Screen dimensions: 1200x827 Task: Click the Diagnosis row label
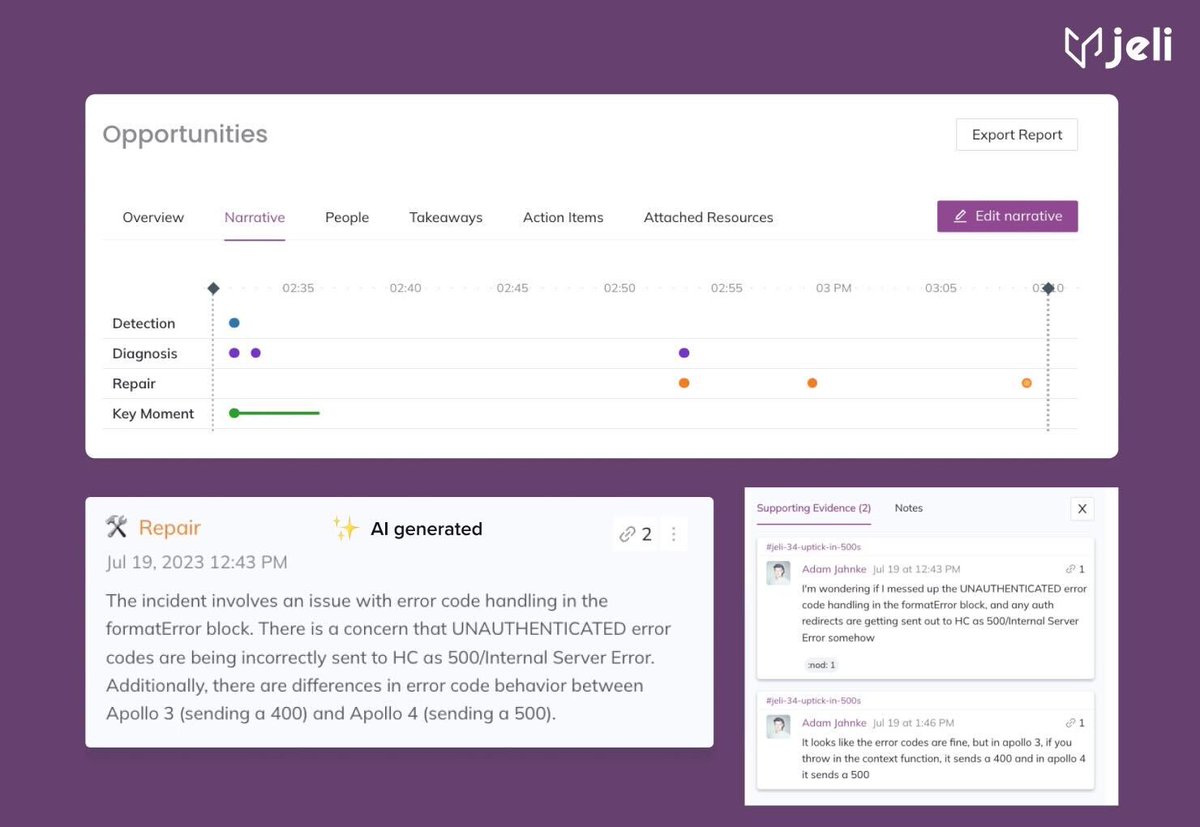click(144, 353)
